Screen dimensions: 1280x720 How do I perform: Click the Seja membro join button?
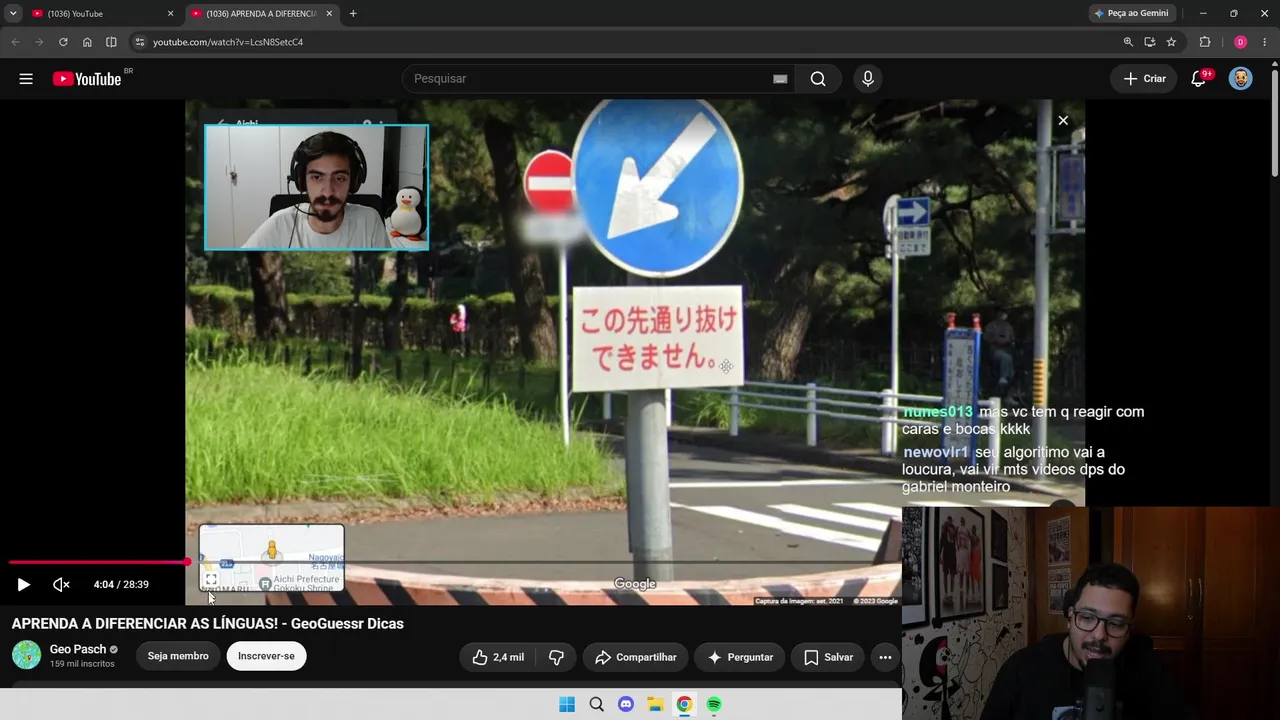pyautogui.click(x=178, y=656)
